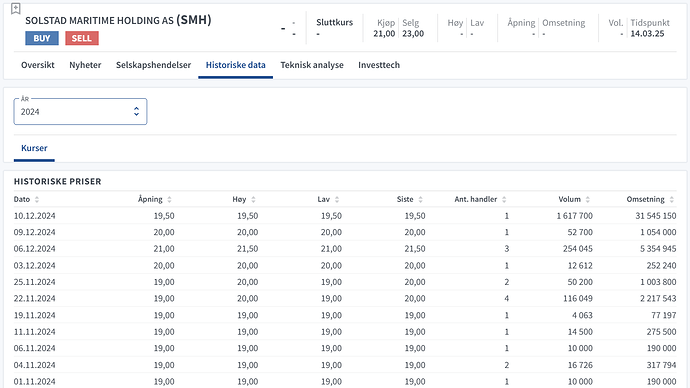Click the year selector up-down chevron
Image resolution: width=690 pixels, height=388 pixels.
[x=136, y=112]
